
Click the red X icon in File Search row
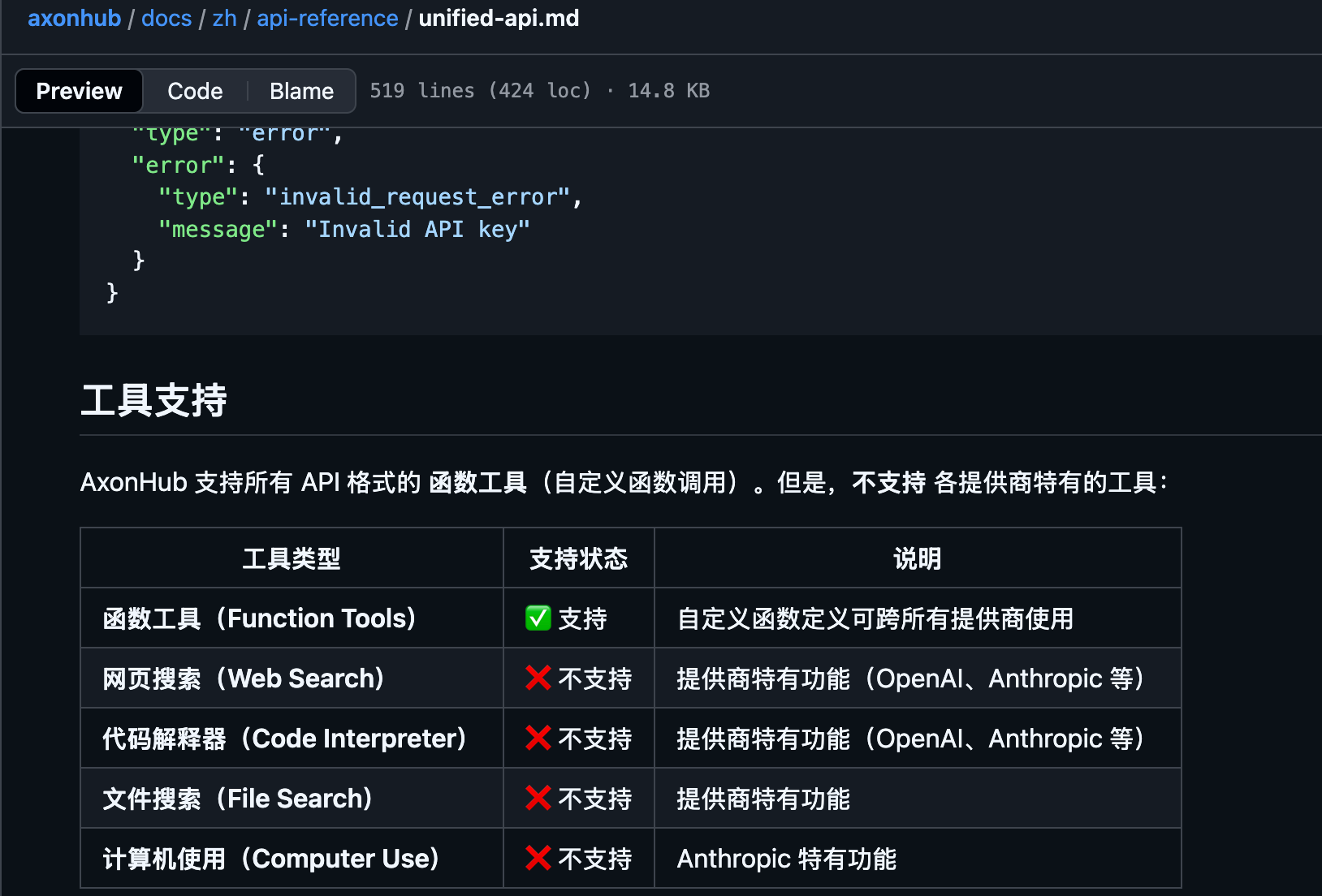(x=538, y=798)
